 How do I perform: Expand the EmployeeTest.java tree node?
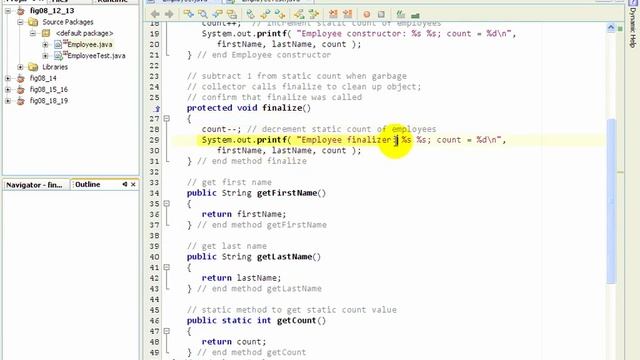click(45, 56)
